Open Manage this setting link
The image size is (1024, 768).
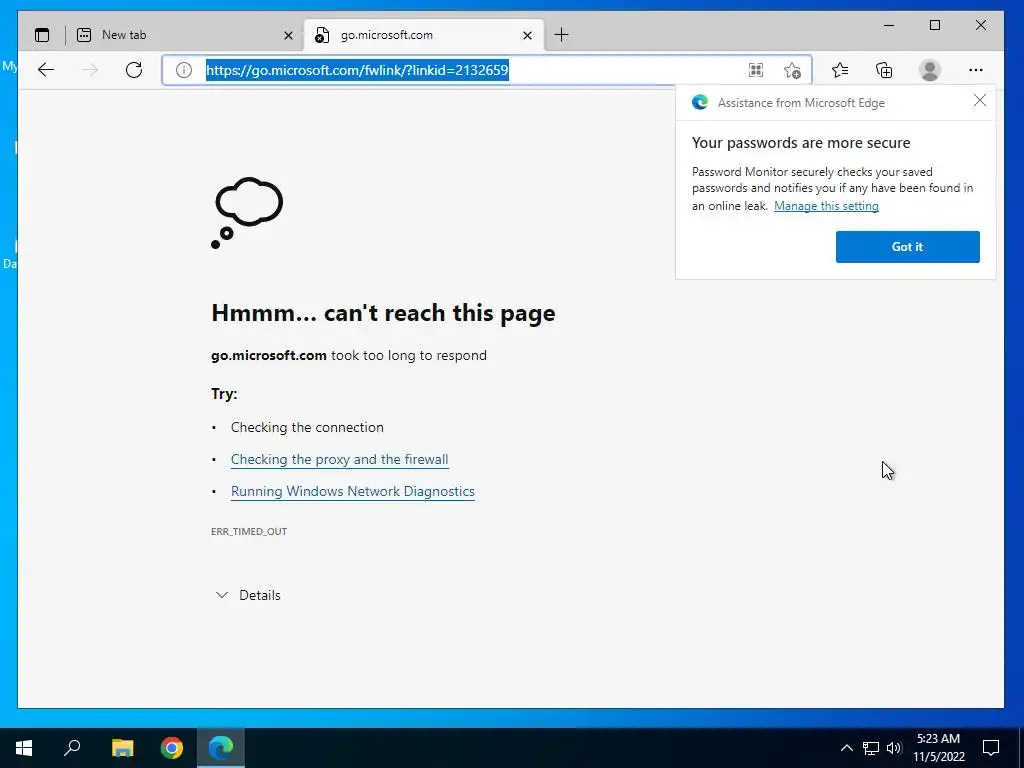(826, 206)
